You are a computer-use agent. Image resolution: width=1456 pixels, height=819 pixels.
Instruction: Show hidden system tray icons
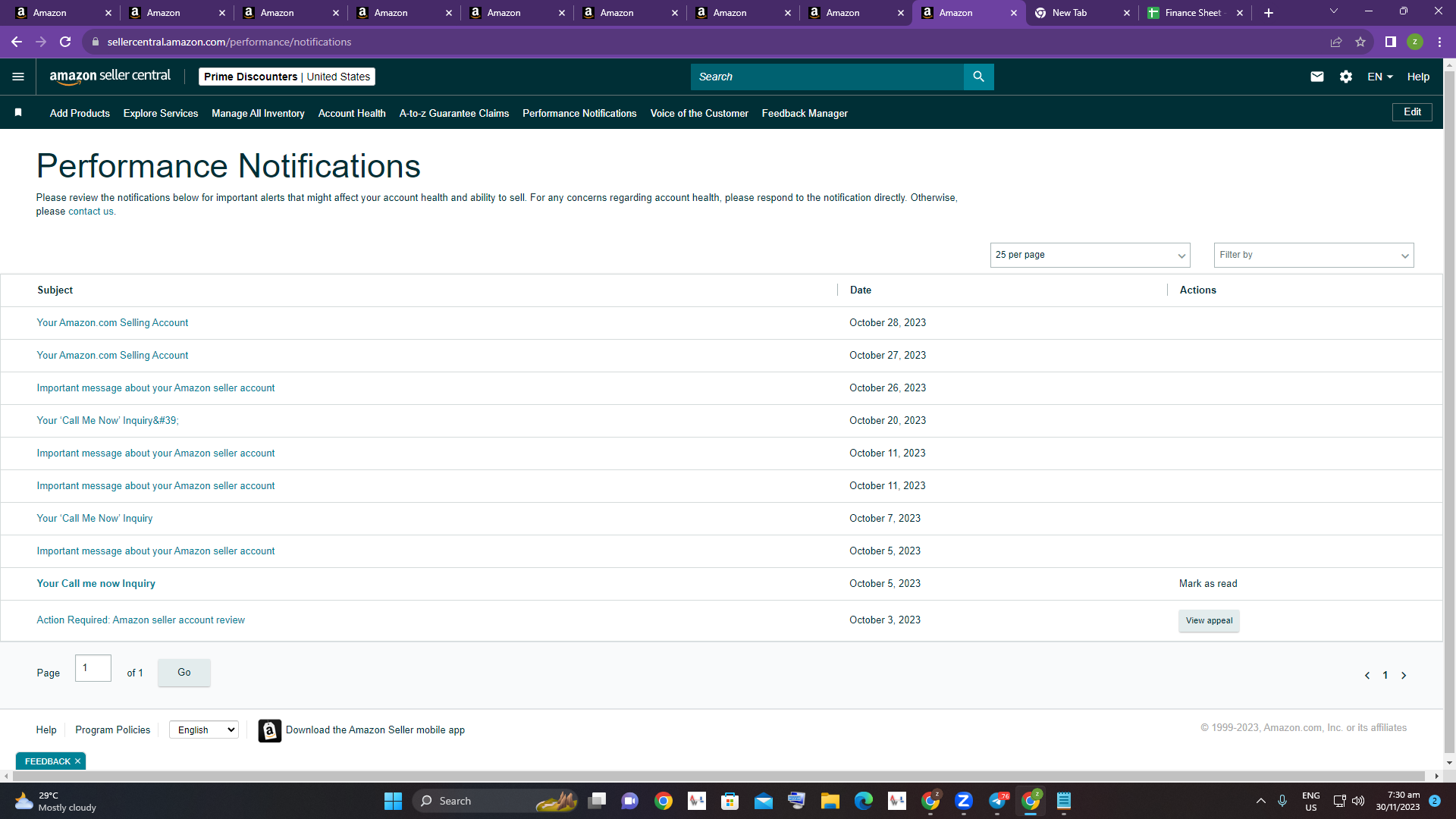click(1260, 801)
